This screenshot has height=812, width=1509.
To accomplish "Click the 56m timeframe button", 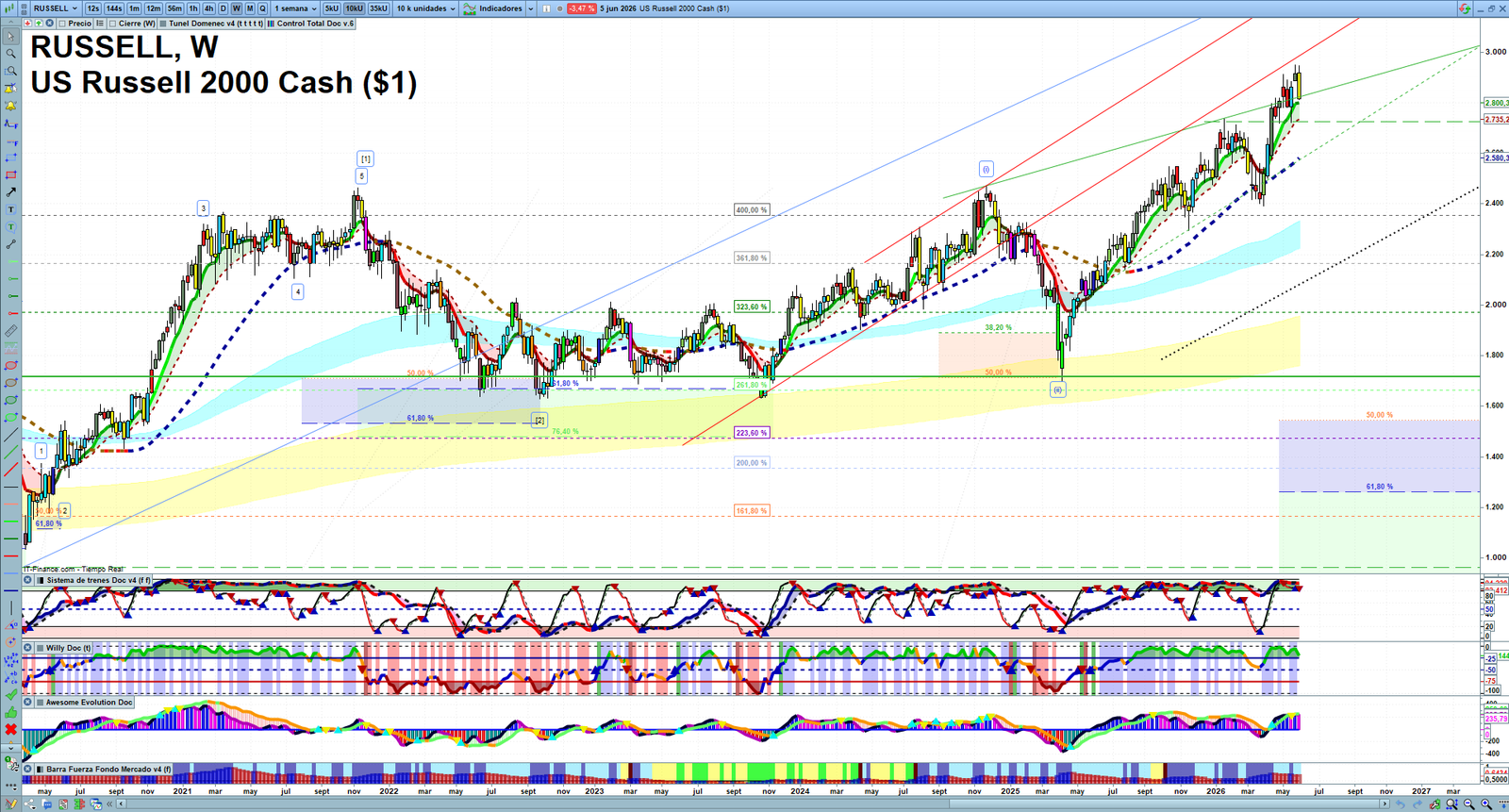I will click(x=174, y=8).
